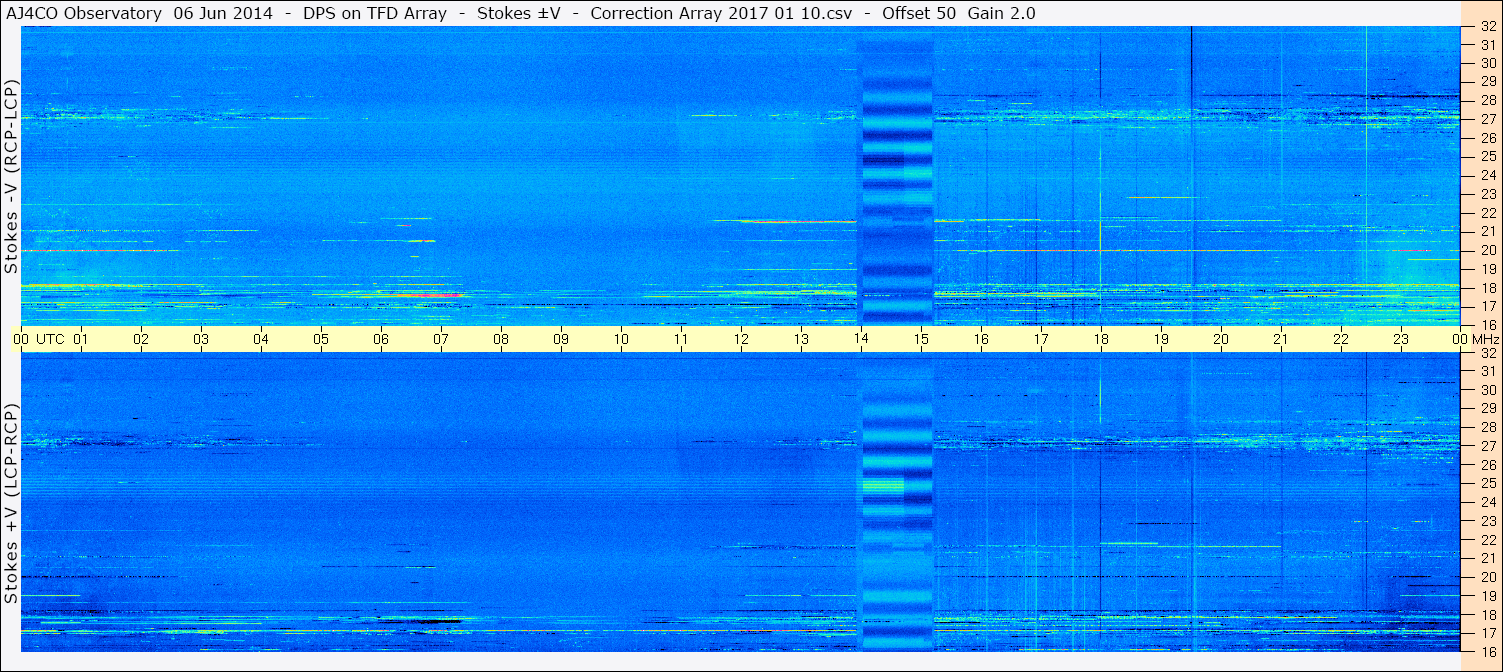The height and width of the screenshot is (672, 1503).
Task: Click the 'Stokes ±V' header text
Action: tap(519, 13)
